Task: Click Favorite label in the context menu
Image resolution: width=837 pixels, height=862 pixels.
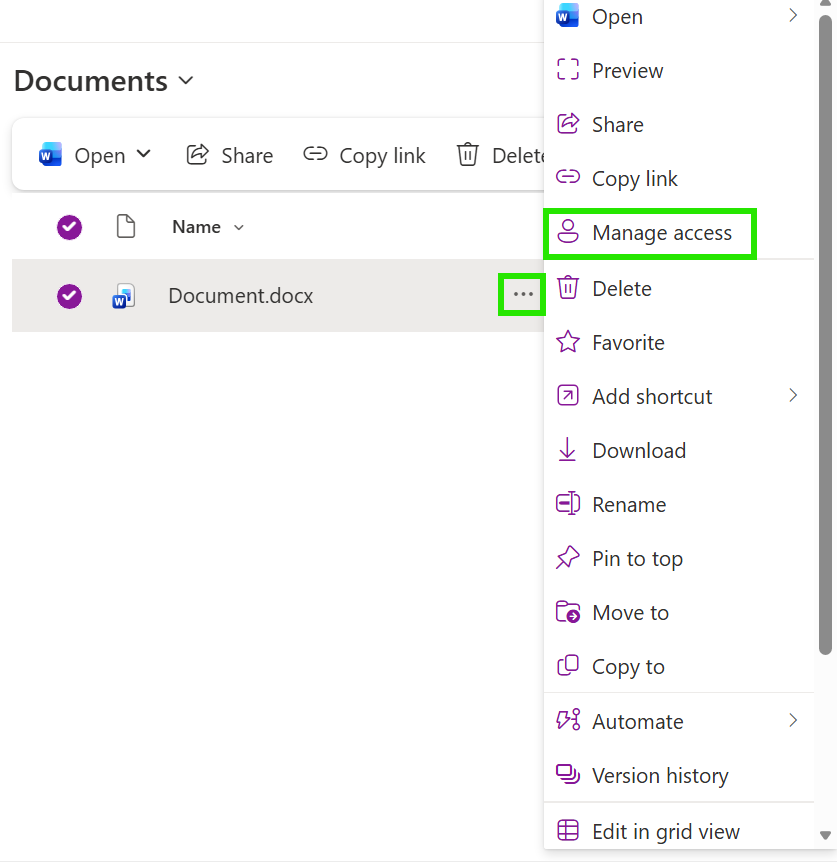Action: [x=628, y=342]
